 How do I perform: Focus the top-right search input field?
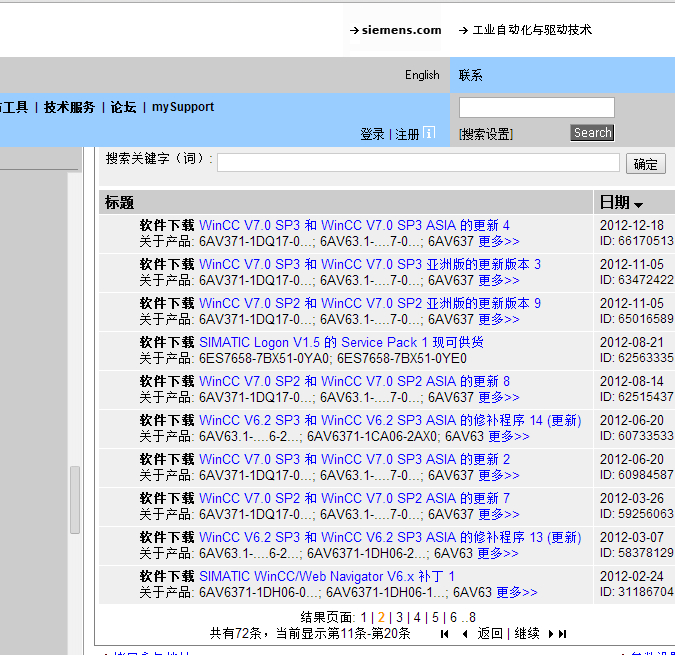coord(536,108)
